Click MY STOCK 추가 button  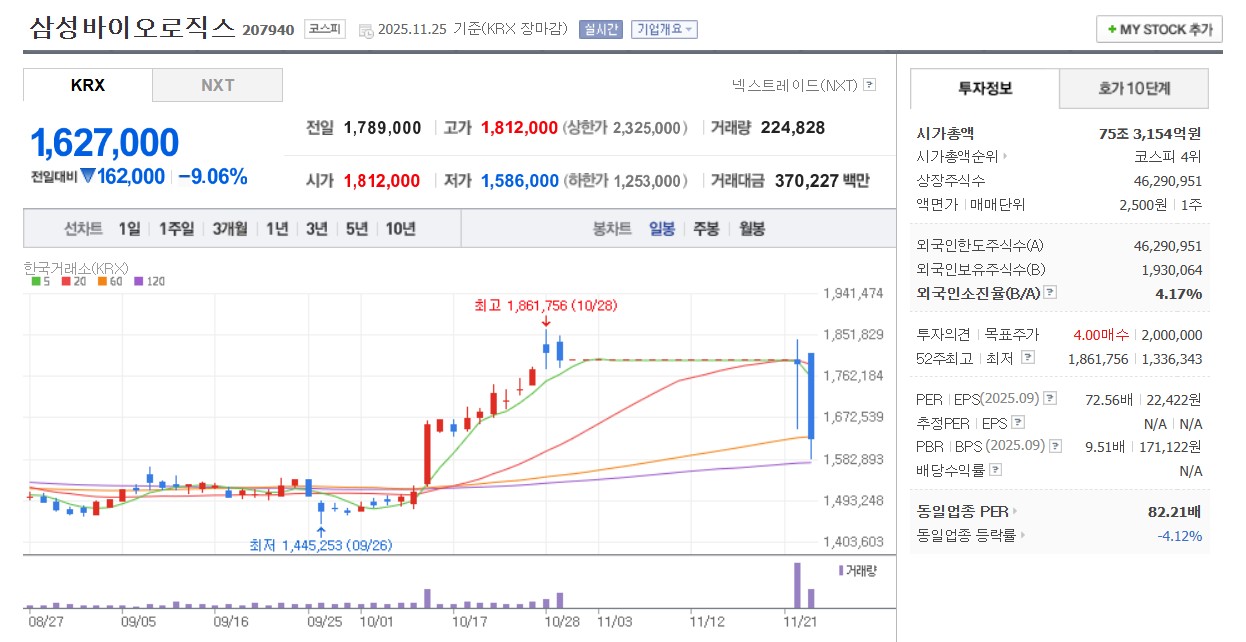[1159, 29]
